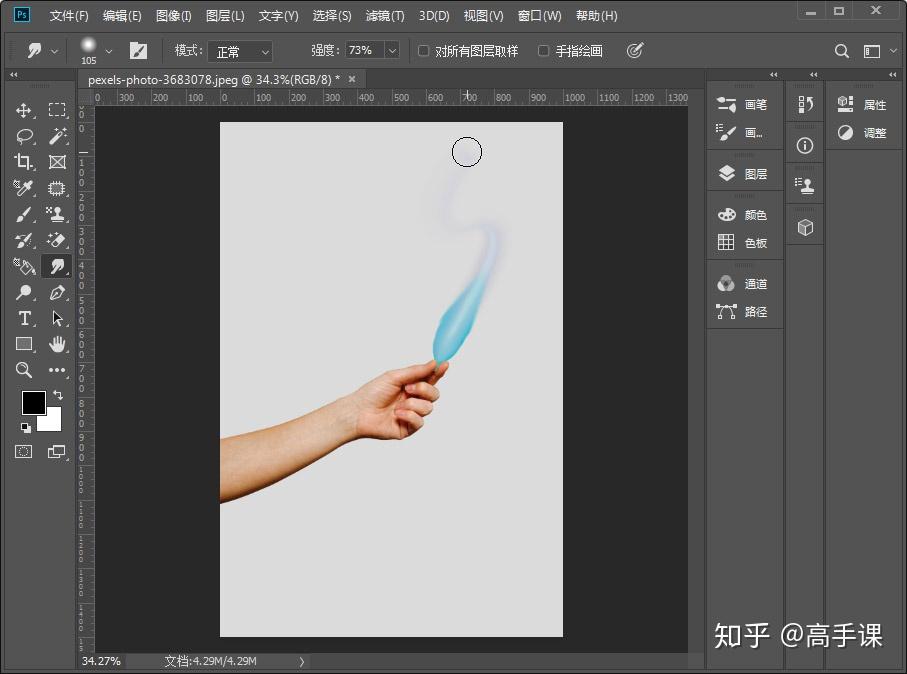907x674 pixels.
Task: Select the Move tool
Action: click(x=24, y=110)
